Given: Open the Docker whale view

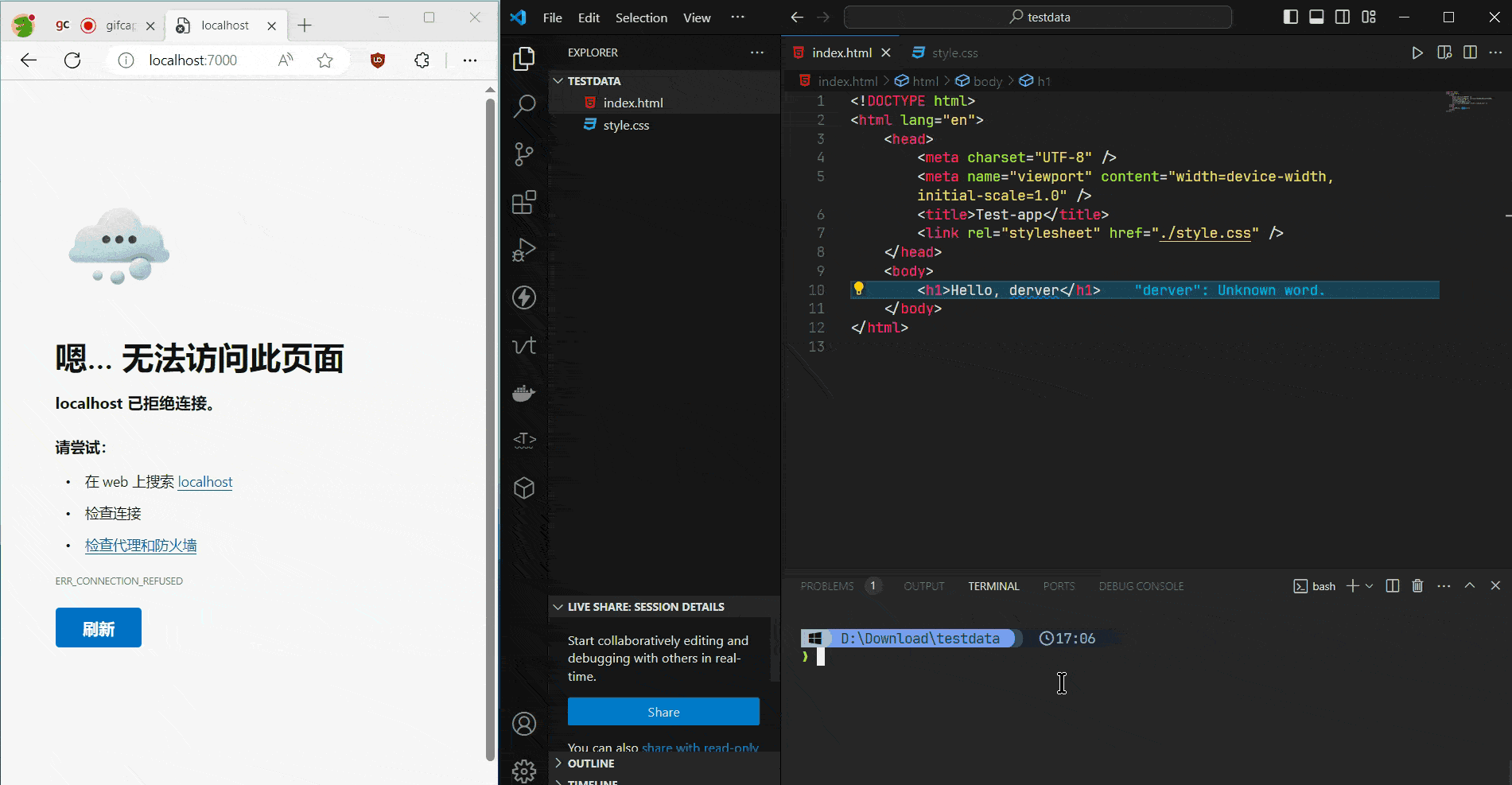Looking at the screenshot, I should click(x=524, y=393).
